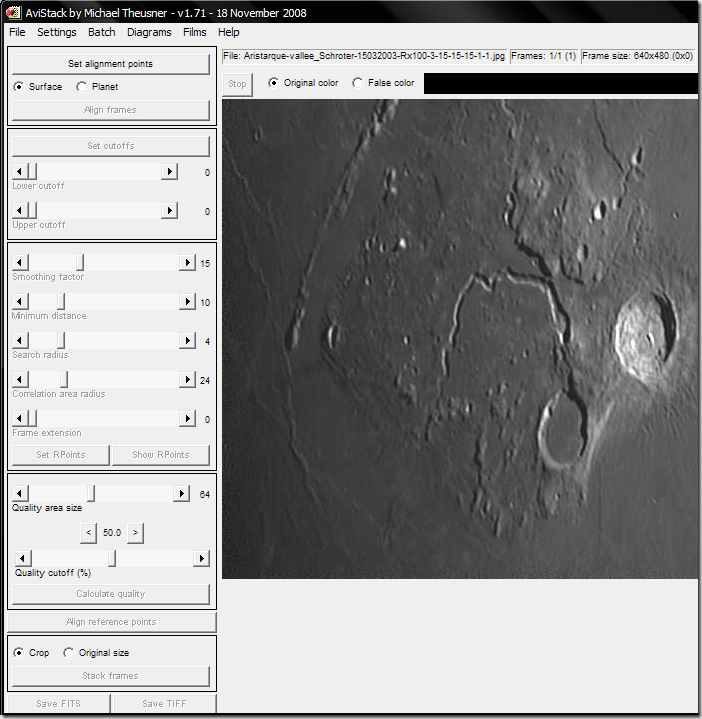Viewport: 702px width, 719px height.
Task: Open the Settings menu
Action: 57,32
